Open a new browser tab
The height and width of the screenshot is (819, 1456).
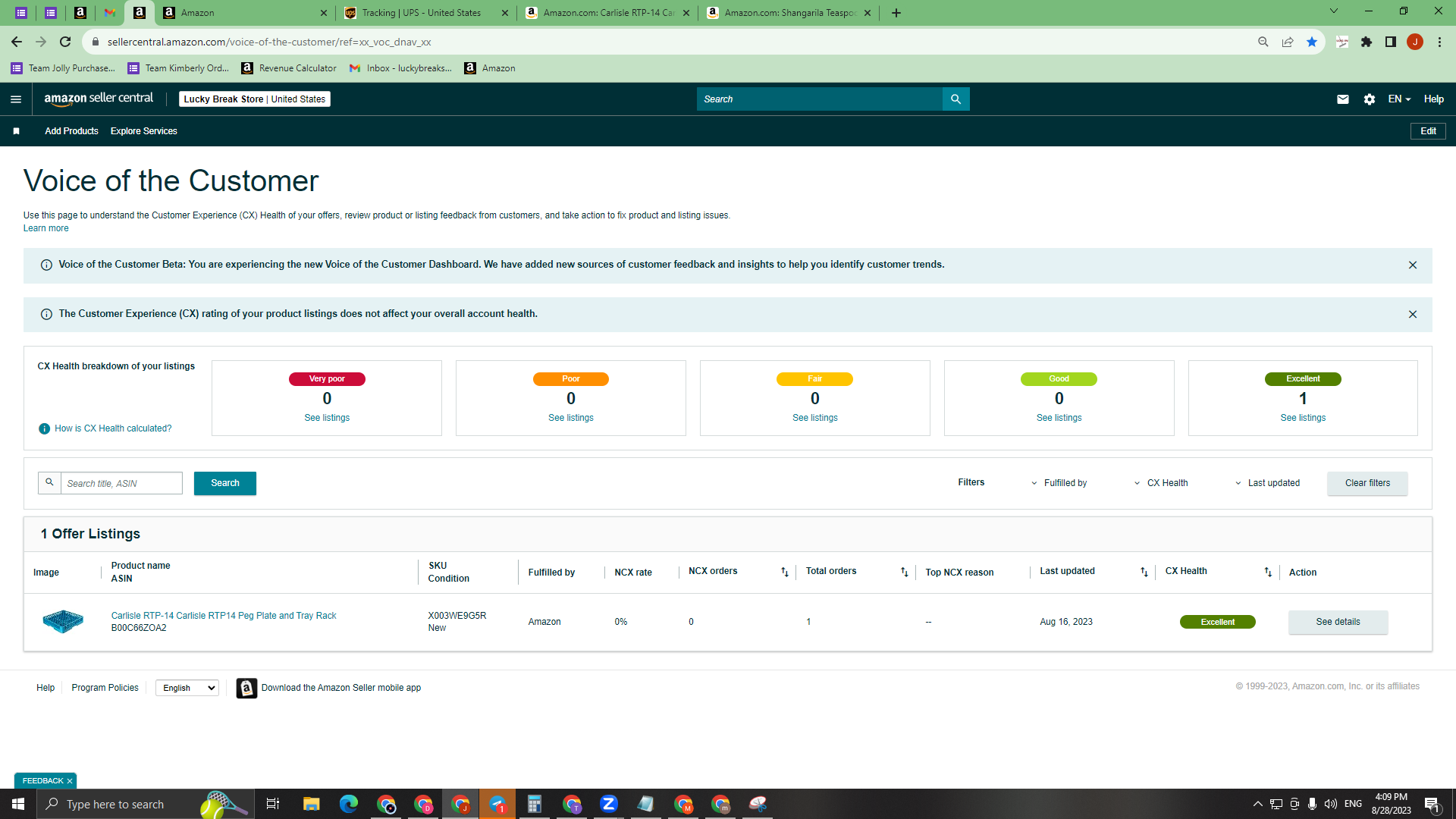(x=896, y=13)
